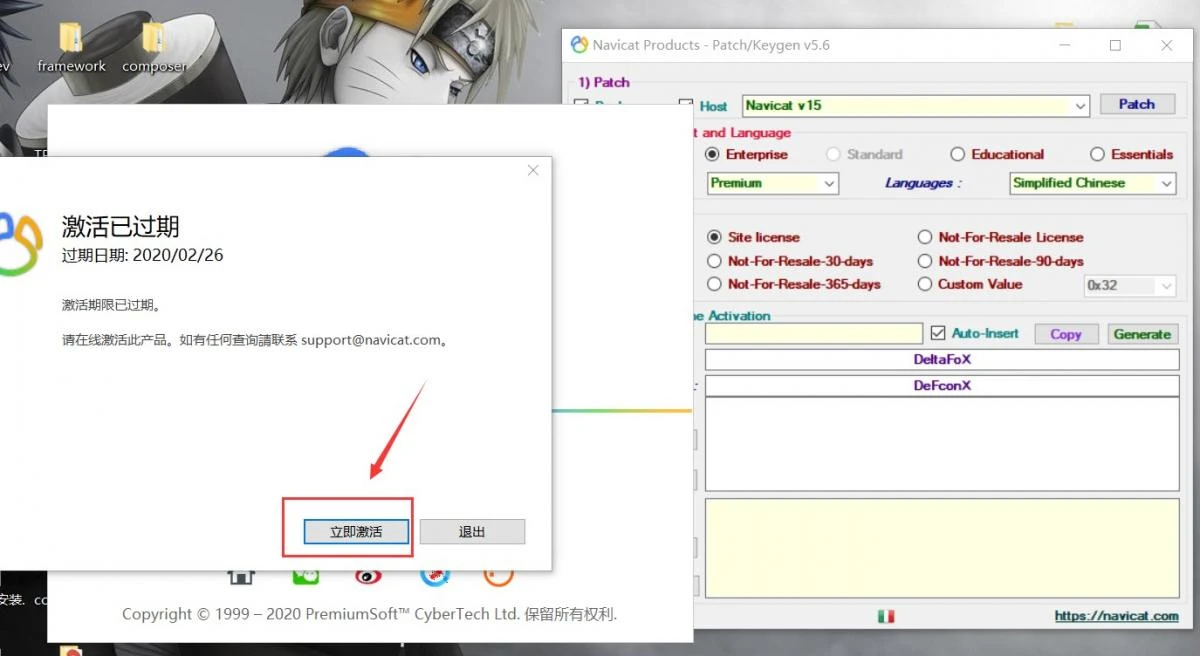
Task: Expand the Simplified Chinese language dropdown
Action: click(x=1092, y=183)
